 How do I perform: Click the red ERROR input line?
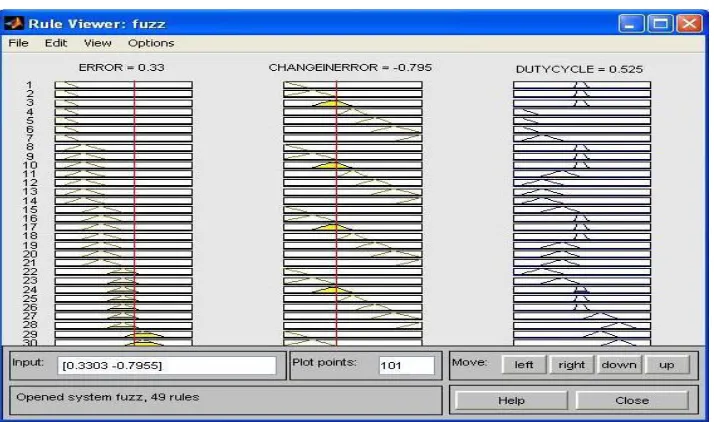(134, 213)
